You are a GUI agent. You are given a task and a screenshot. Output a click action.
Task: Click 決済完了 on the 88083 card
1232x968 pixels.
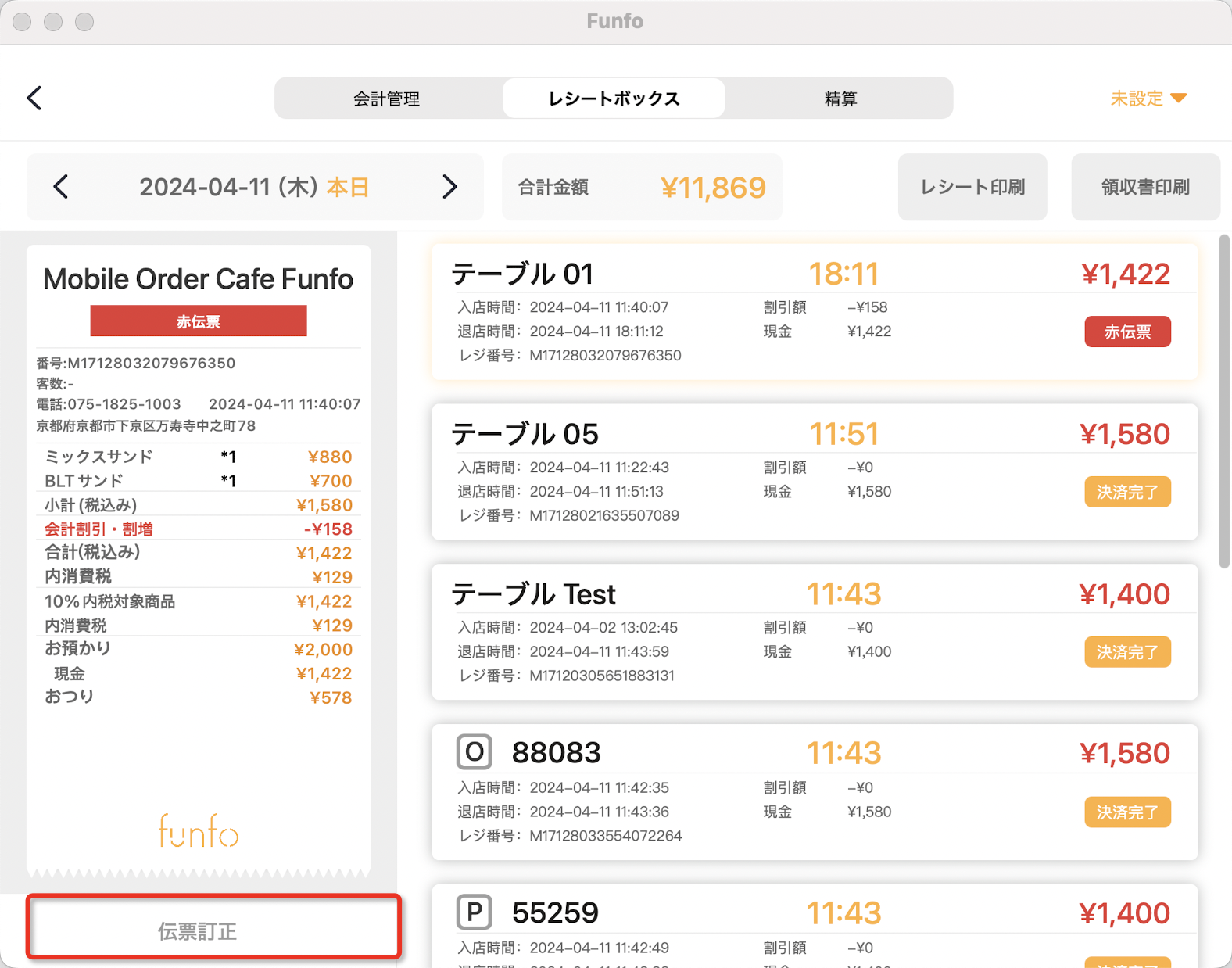[1127, 812]
